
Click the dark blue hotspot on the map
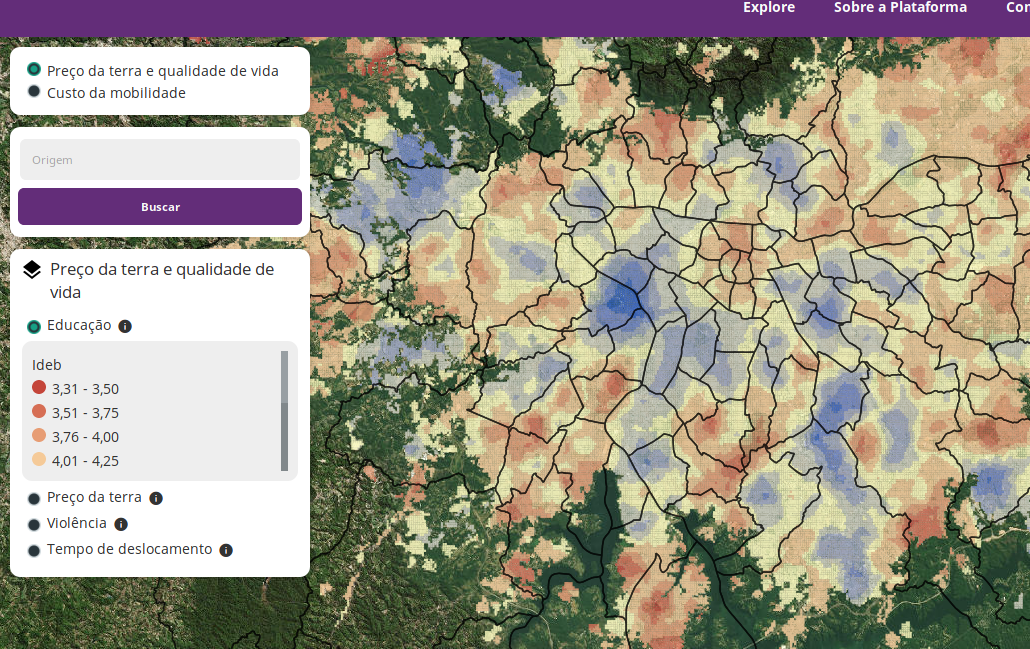[x=623, y=298]
